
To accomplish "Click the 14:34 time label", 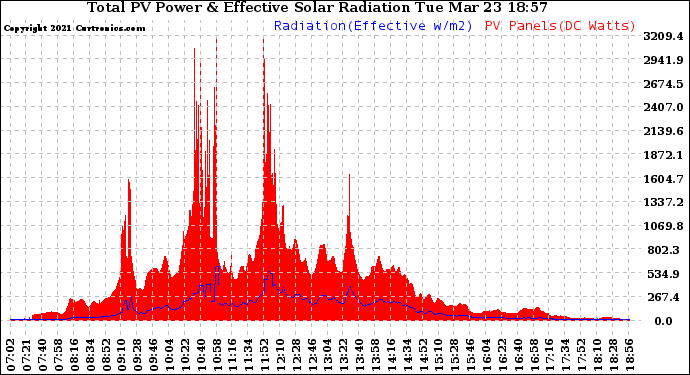I will click(x=407, y=355).
